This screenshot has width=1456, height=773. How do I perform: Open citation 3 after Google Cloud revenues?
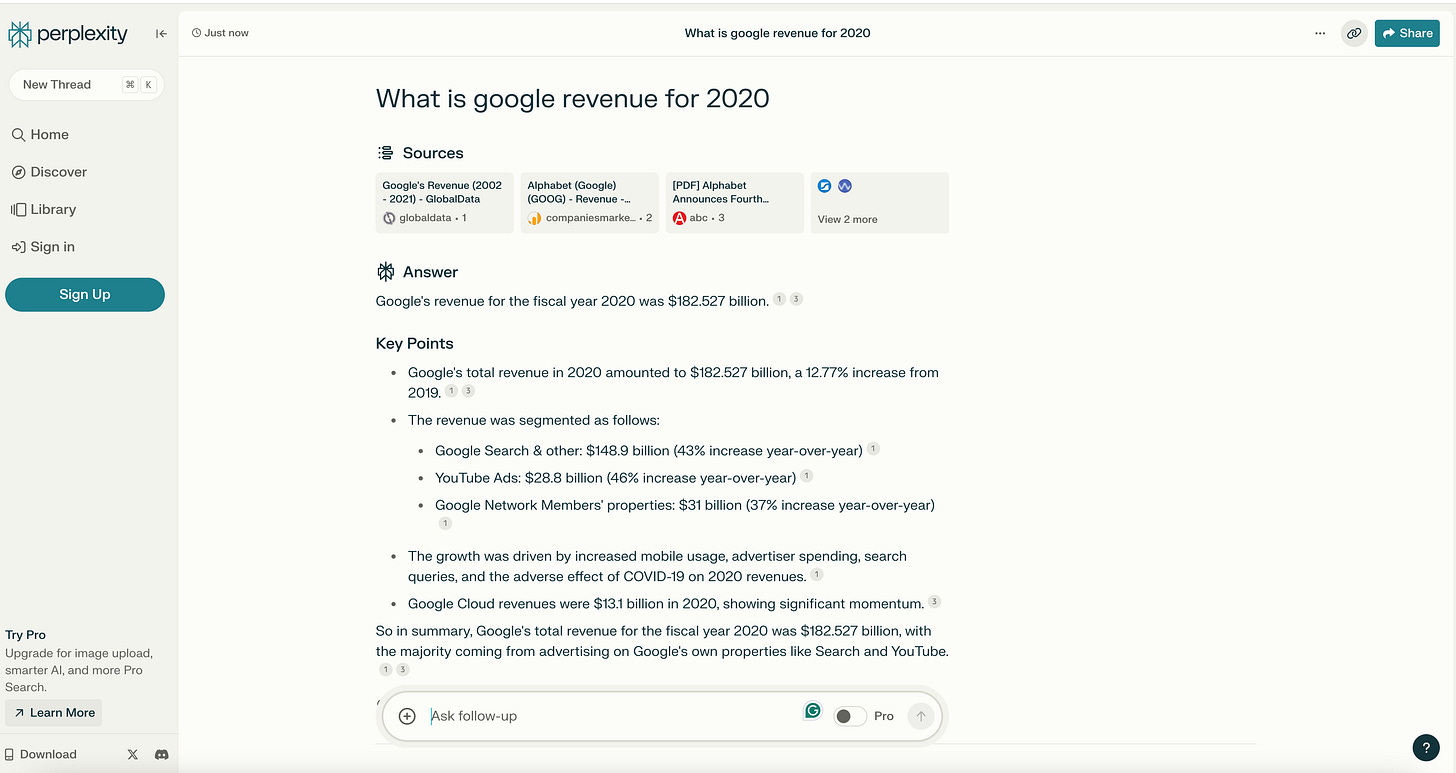pos(934,602)
